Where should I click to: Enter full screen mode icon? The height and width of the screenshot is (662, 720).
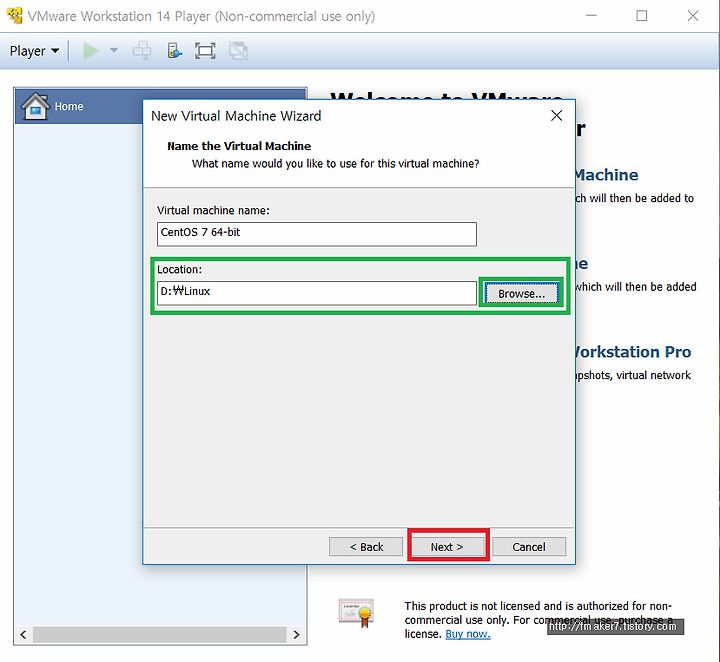point(205,50)
